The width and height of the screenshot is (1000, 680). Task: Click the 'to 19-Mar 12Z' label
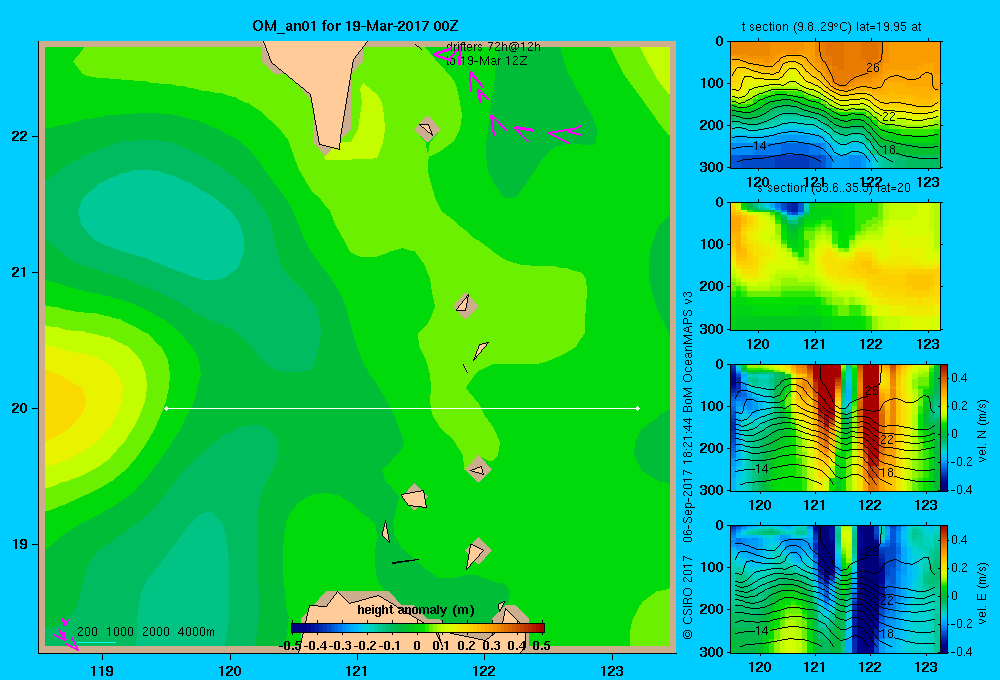(x=487, y=61)
